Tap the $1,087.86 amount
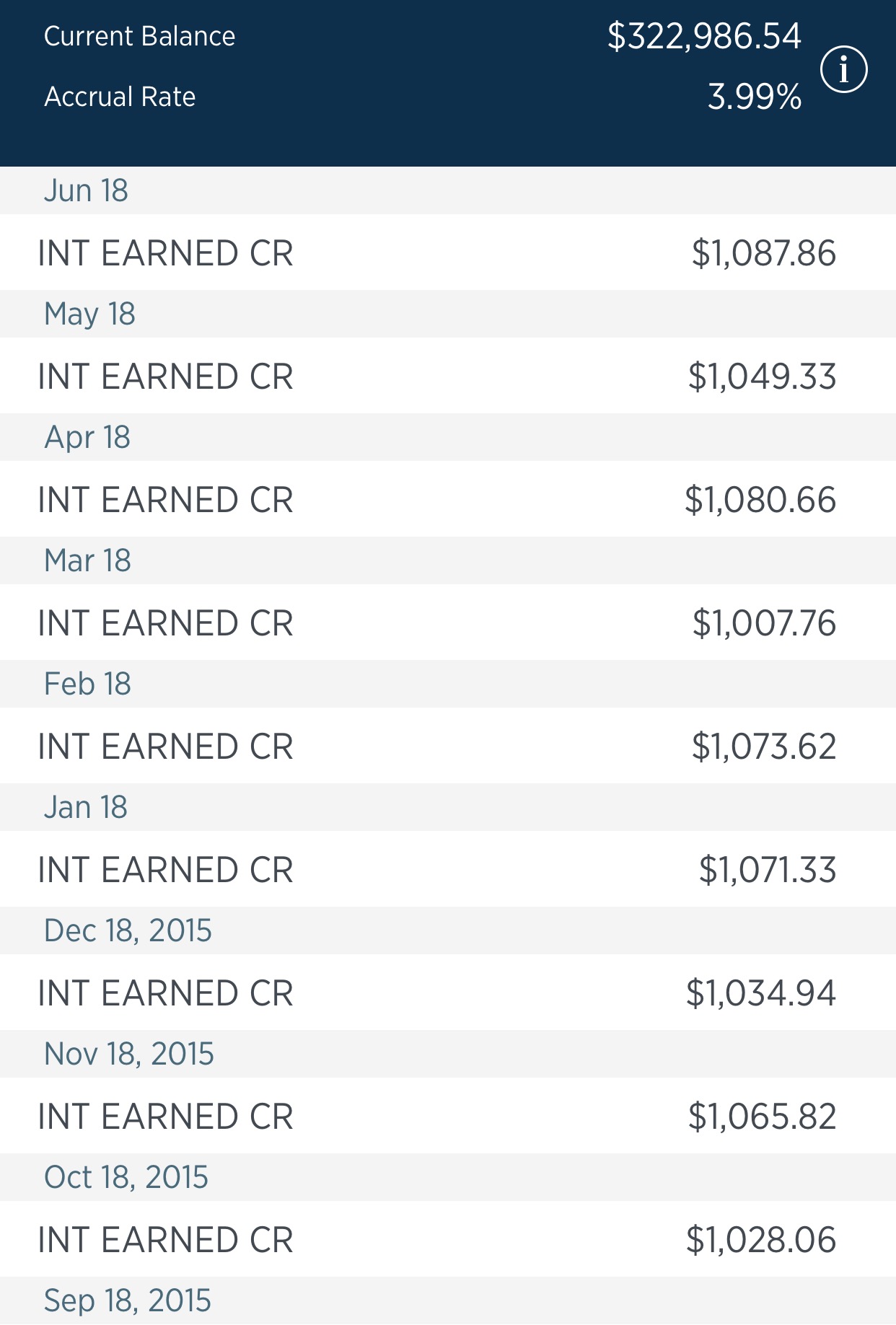 point(763,253)
